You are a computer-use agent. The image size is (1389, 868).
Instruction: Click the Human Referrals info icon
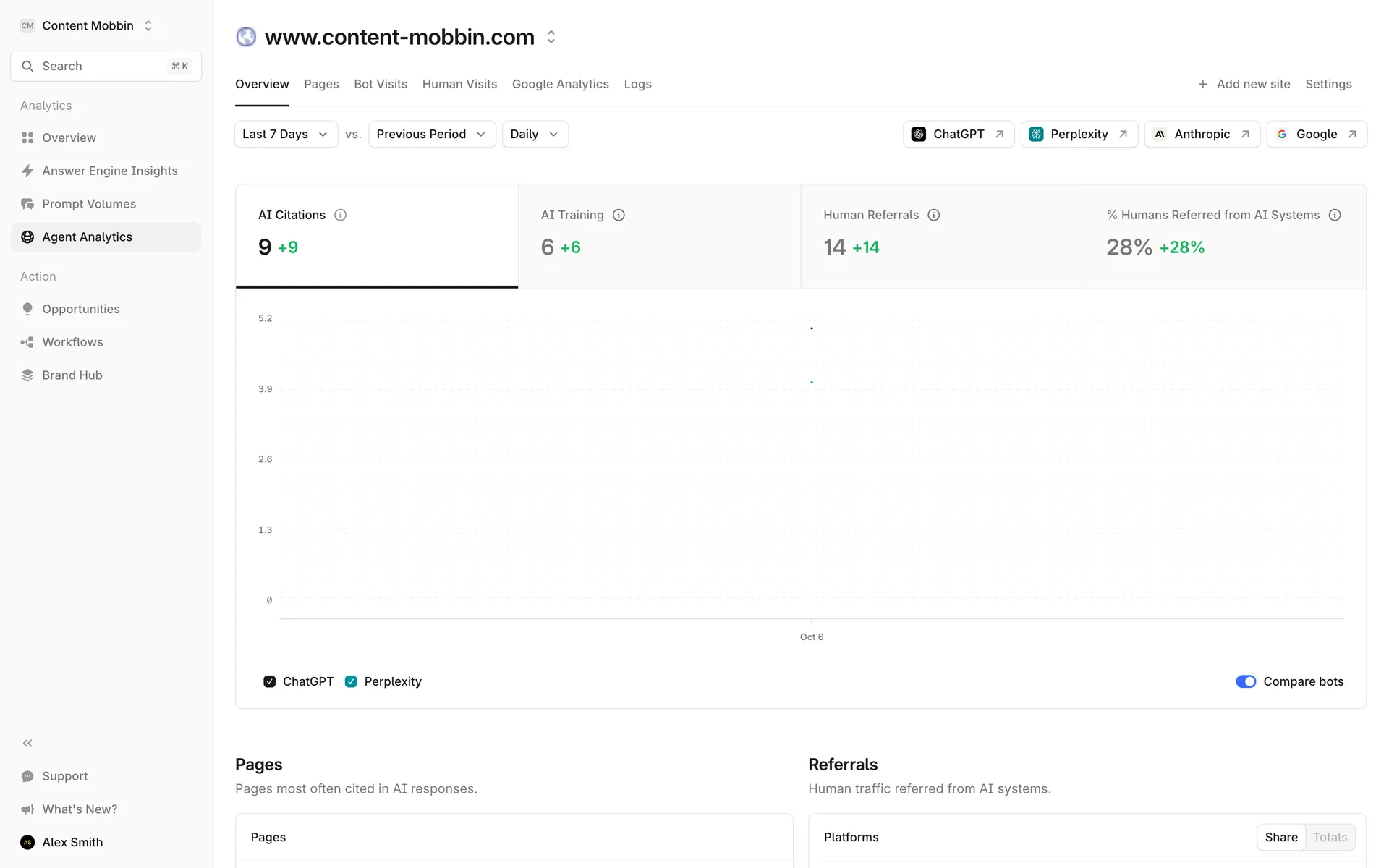click(x=934, y=215)
